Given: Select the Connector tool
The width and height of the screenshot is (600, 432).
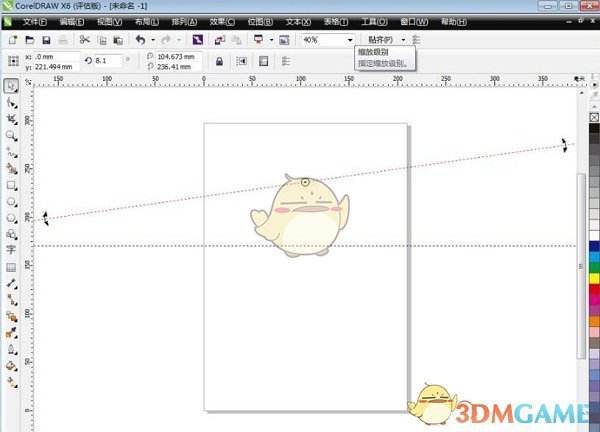Looking at the screenshot, I should 12,300.
